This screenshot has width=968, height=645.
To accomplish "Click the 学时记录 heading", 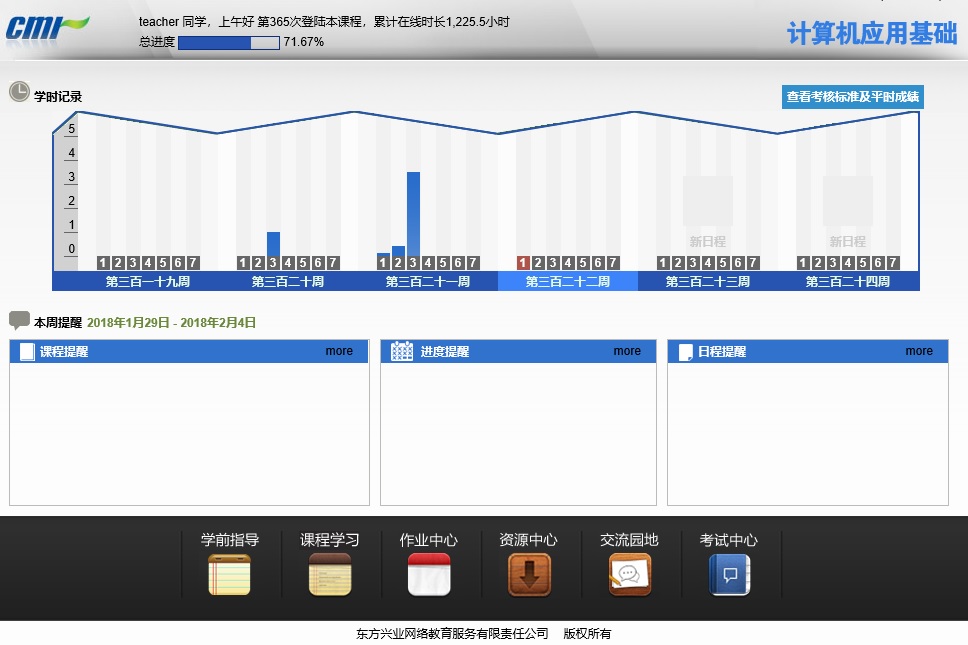I will [58, 96].
